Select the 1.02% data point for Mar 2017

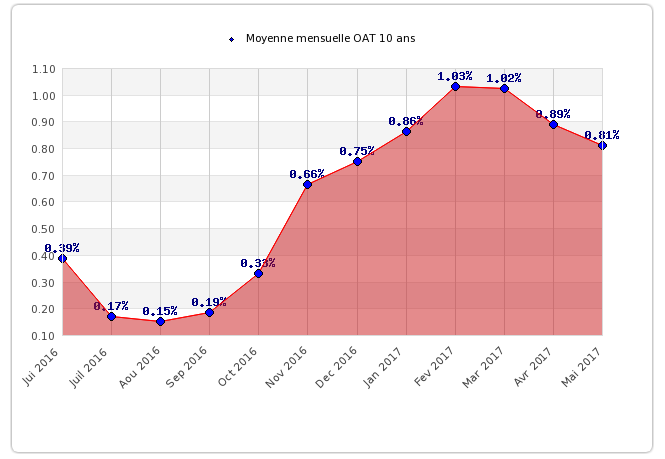click(504, 89)
